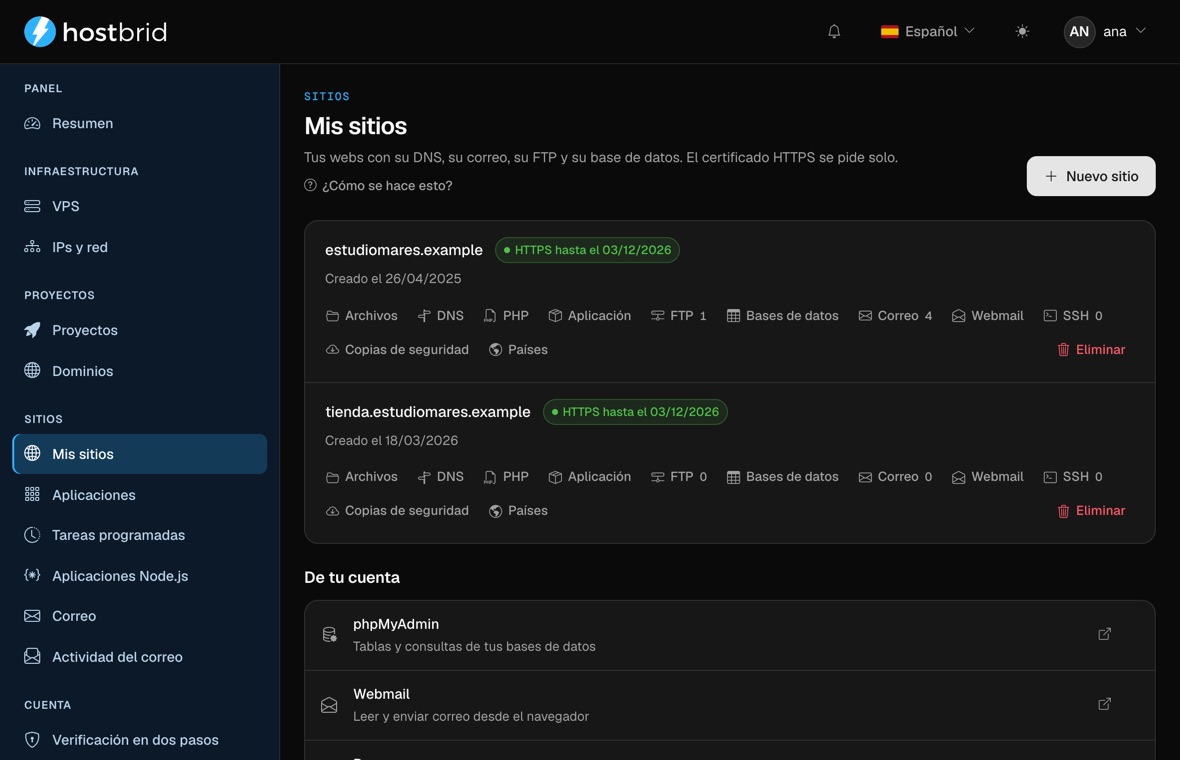This screenshot has width=1180, height=760.
Task: Go to Aplicaciones Node.js
Action: [139, 576]
